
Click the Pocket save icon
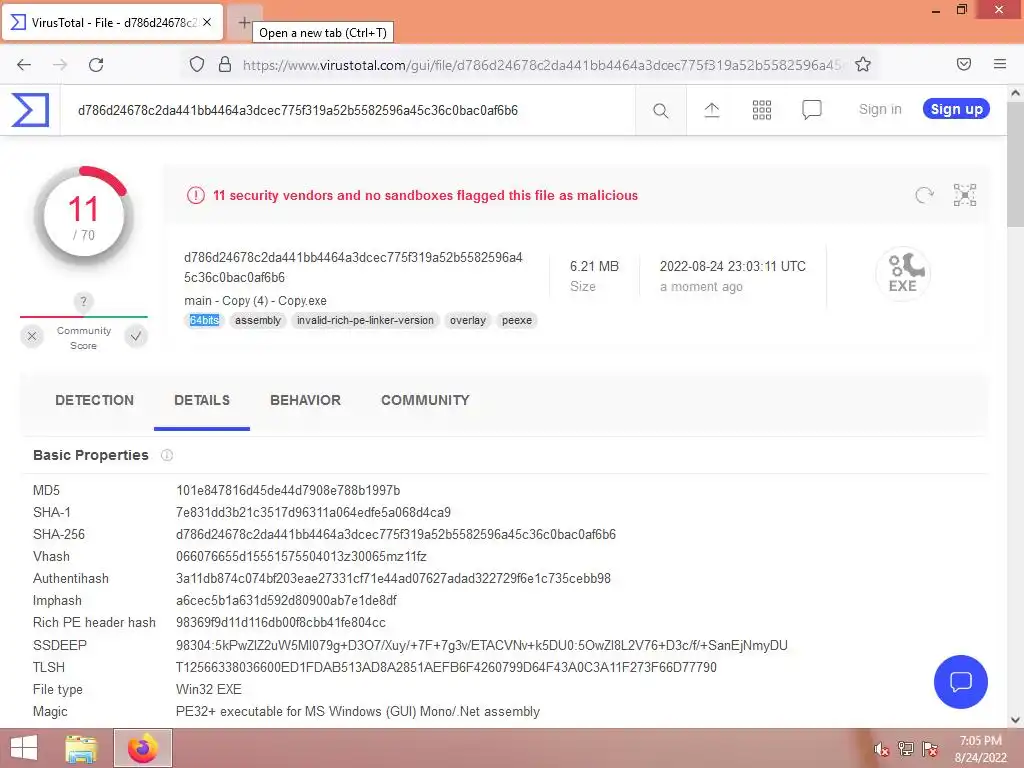(x=964, y=64)
